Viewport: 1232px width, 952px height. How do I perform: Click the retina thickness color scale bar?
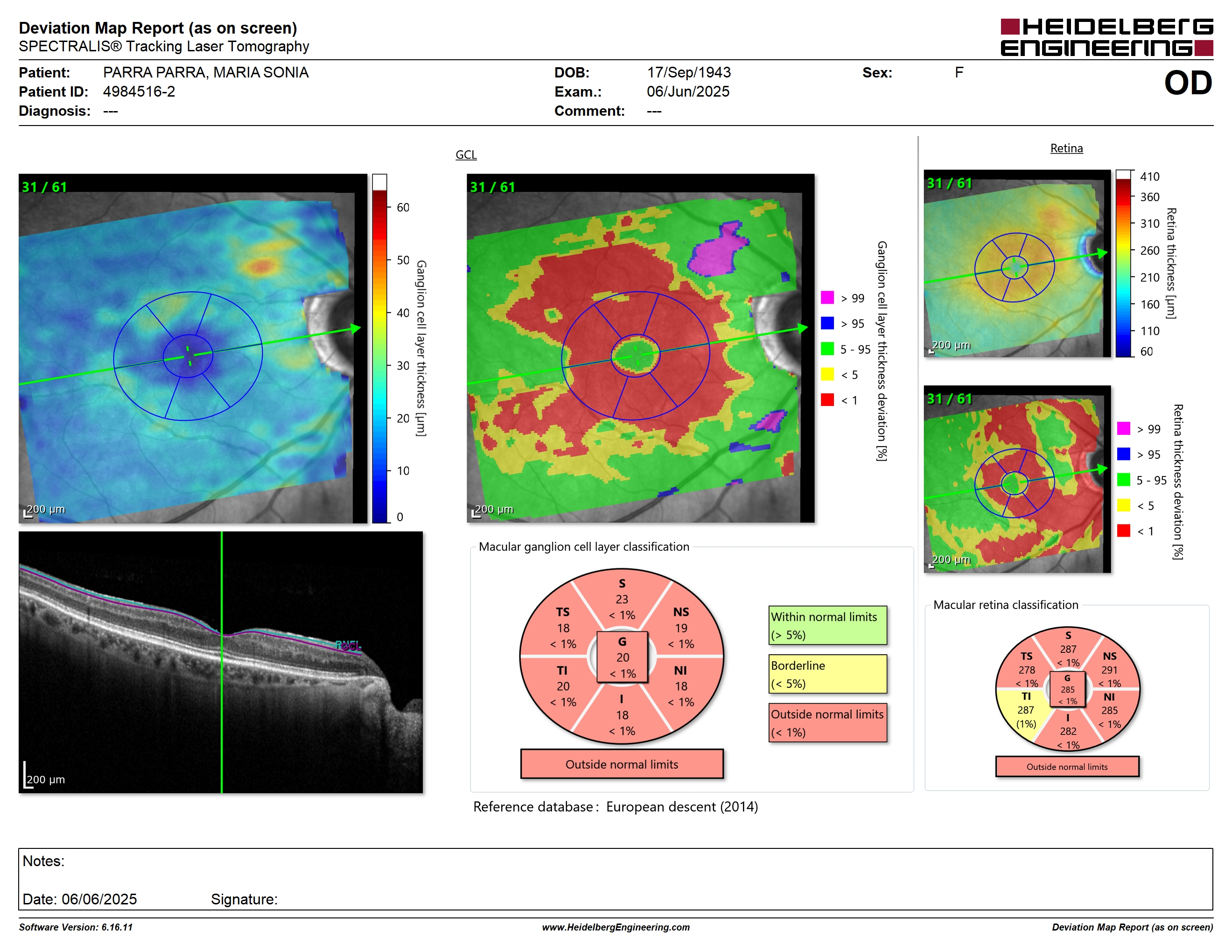tap(1124, 263)
